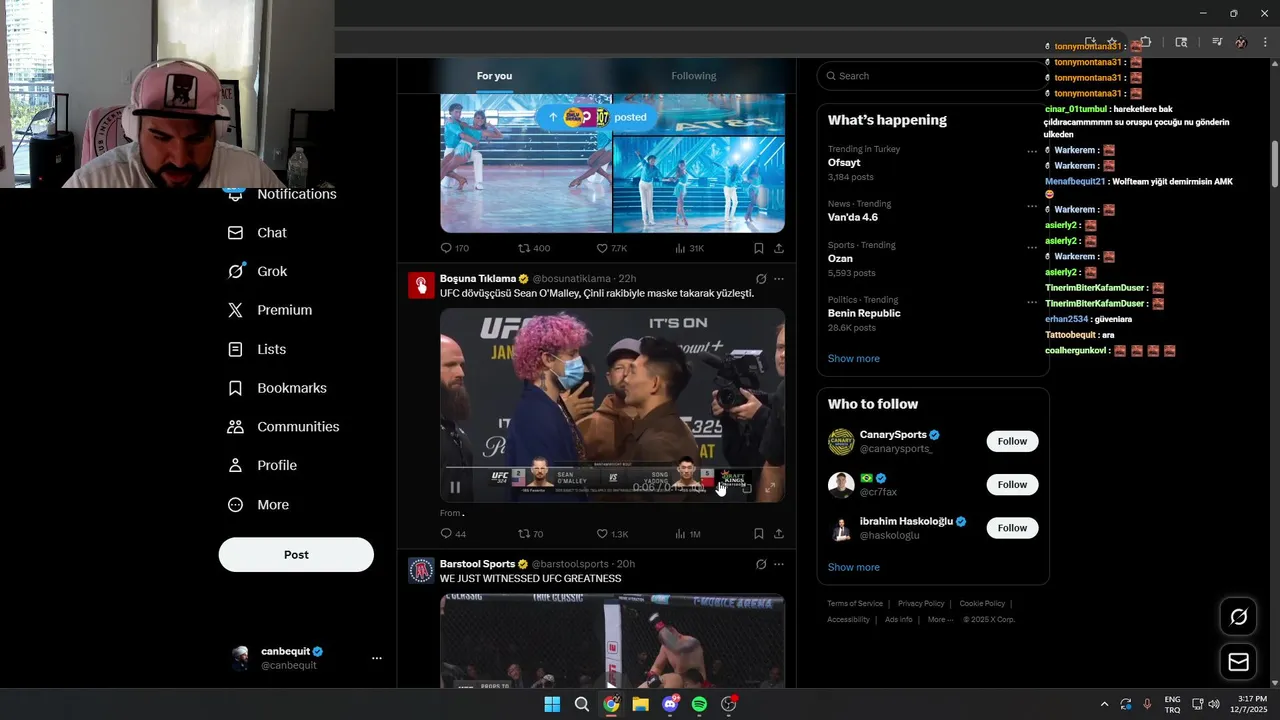The height and width of the screenshot is (720, 1280).
Task: Open Barstool Sports profile name
Action: tap(477, 564)
